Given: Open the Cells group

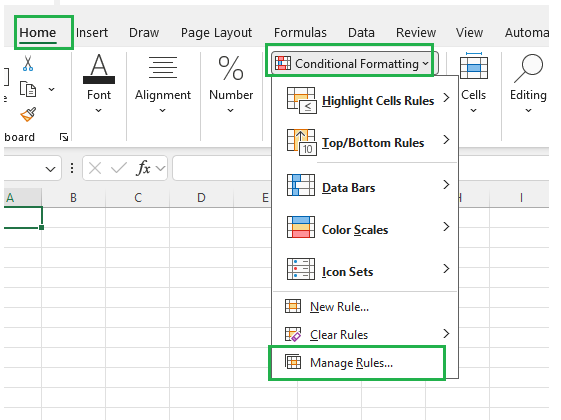Looking at the screenshot, I should [473, 84].
